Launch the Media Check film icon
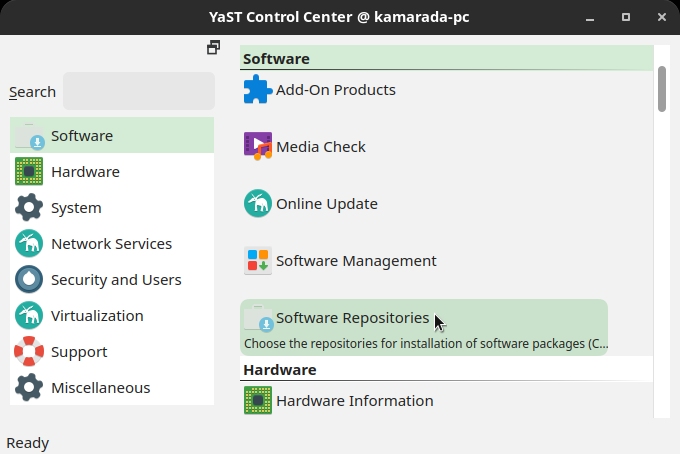 [258, 147]
